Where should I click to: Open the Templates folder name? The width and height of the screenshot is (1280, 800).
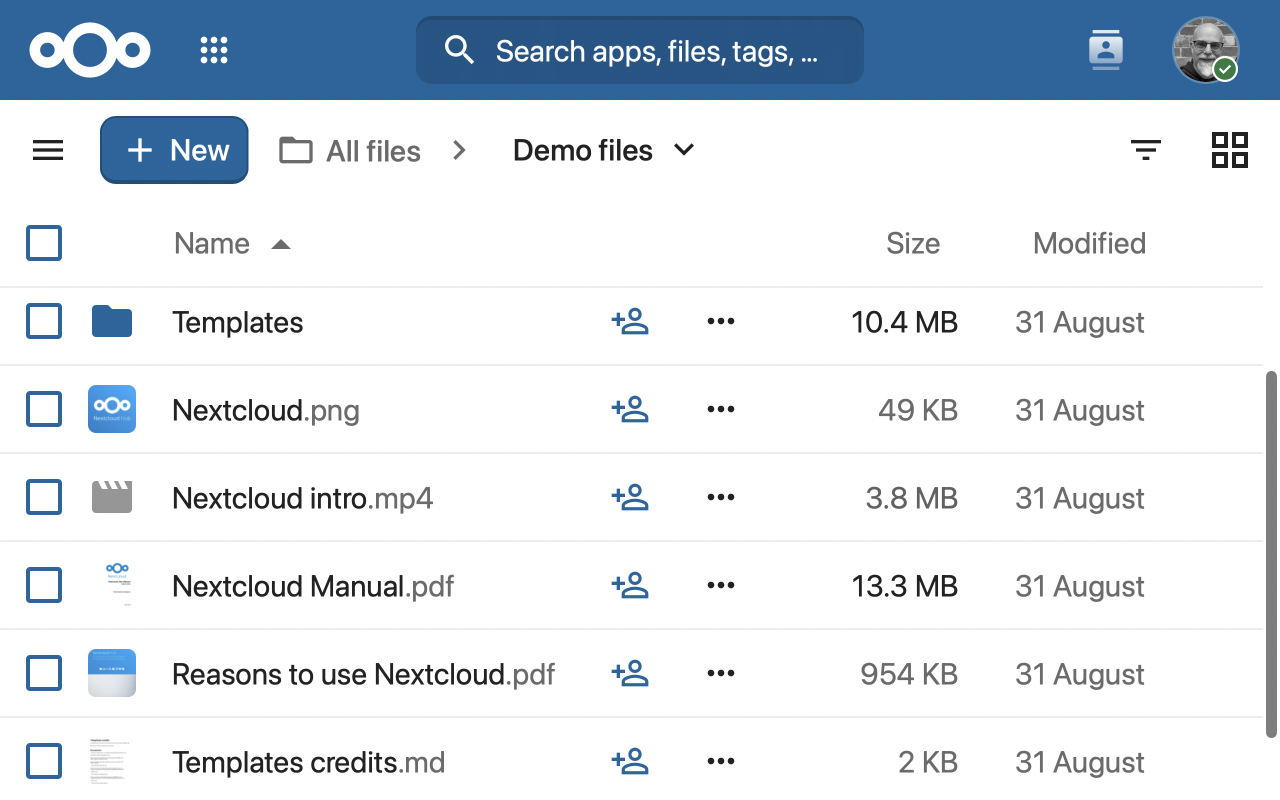point(238,322)
